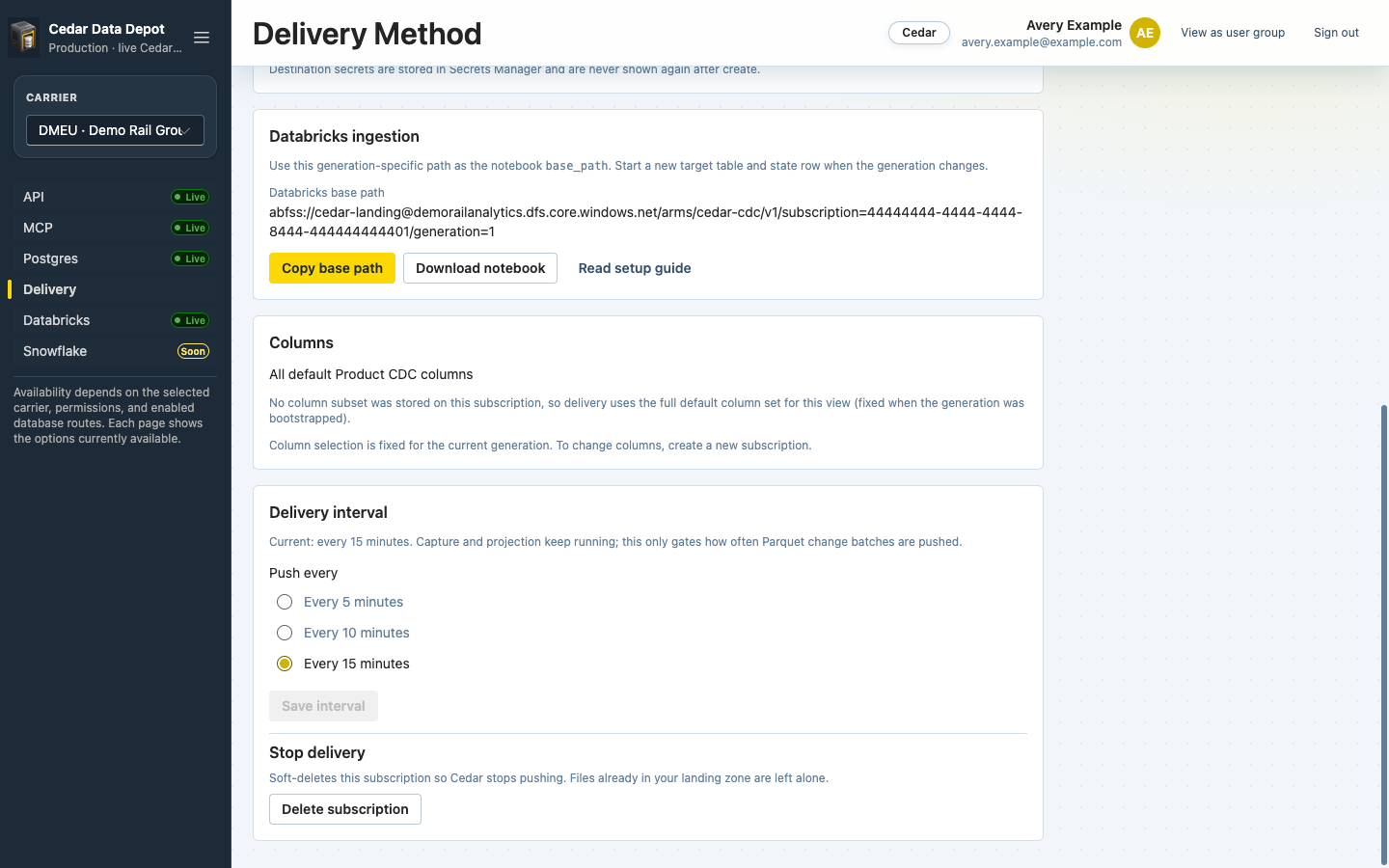Switch to the Databricks sidebar page

coord(116,320)
